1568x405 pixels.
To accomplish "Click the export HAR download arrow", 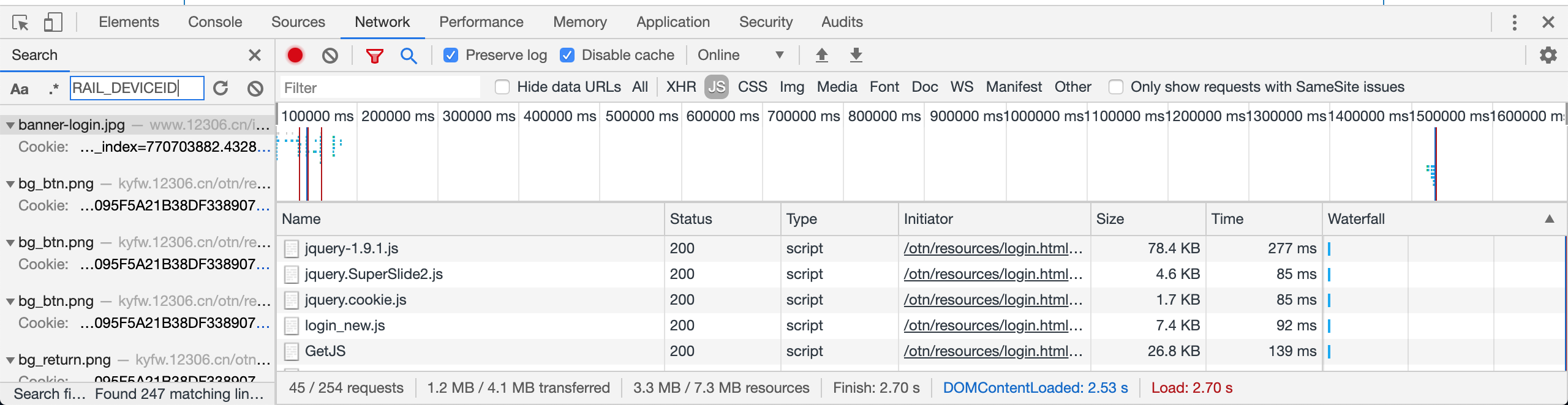I will 856,55.
